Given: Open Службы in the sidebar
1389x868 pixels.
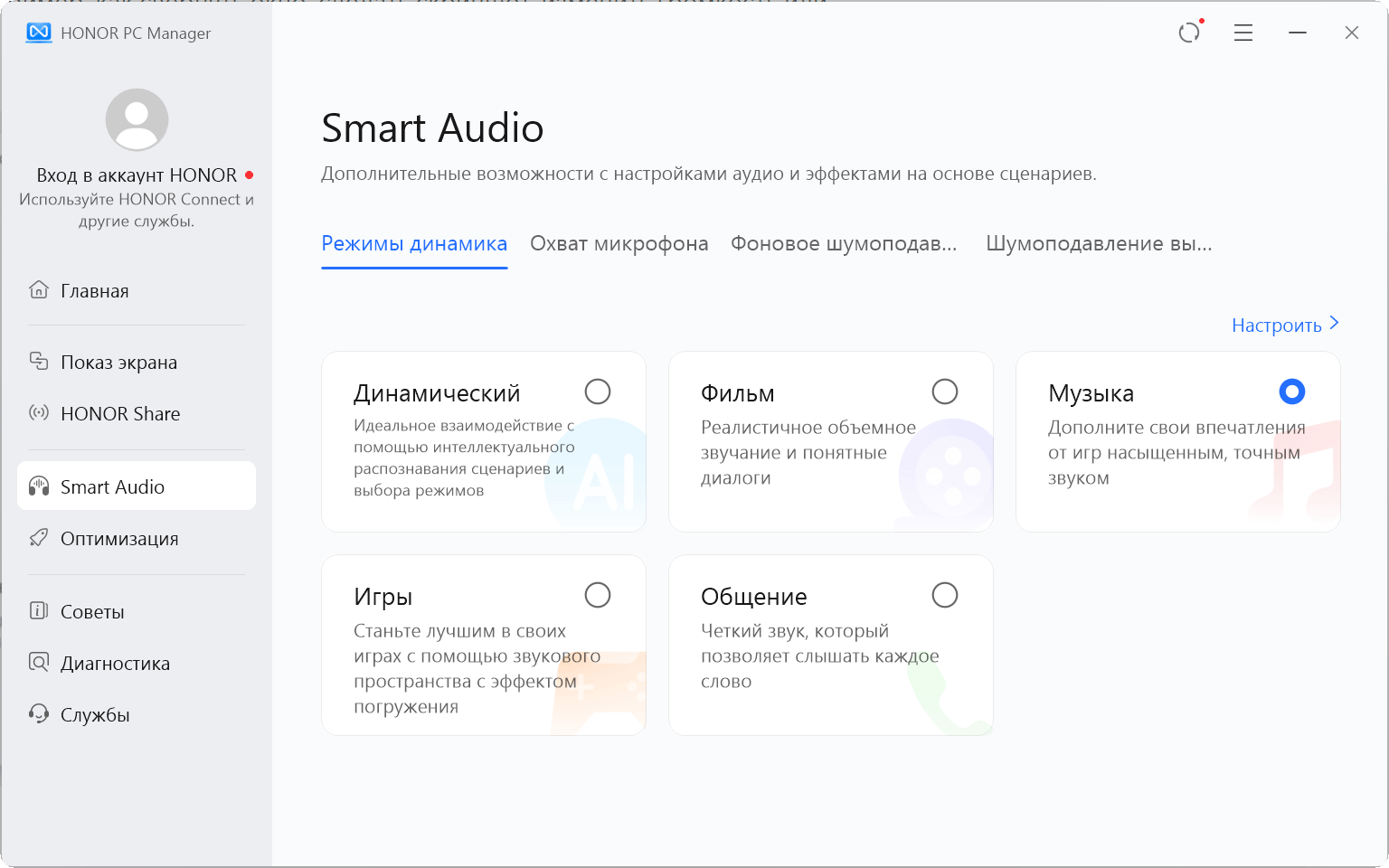Looking at the screenshot, I should [x=137, y=714].
